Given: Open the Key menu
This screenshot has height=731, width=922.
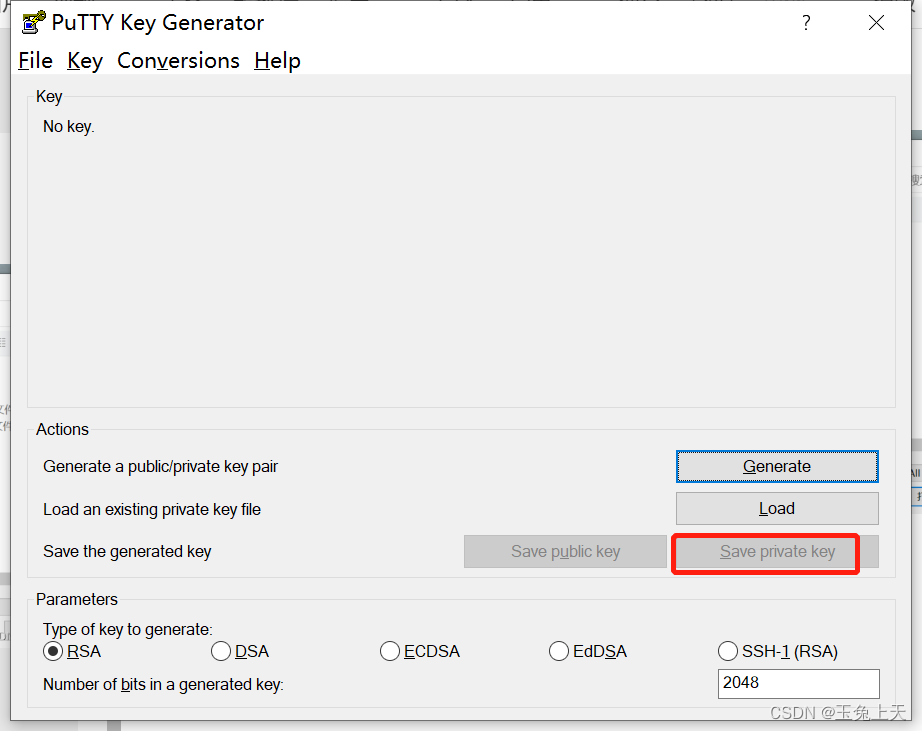Looking at the screenshot, I should tap(84, 61).
